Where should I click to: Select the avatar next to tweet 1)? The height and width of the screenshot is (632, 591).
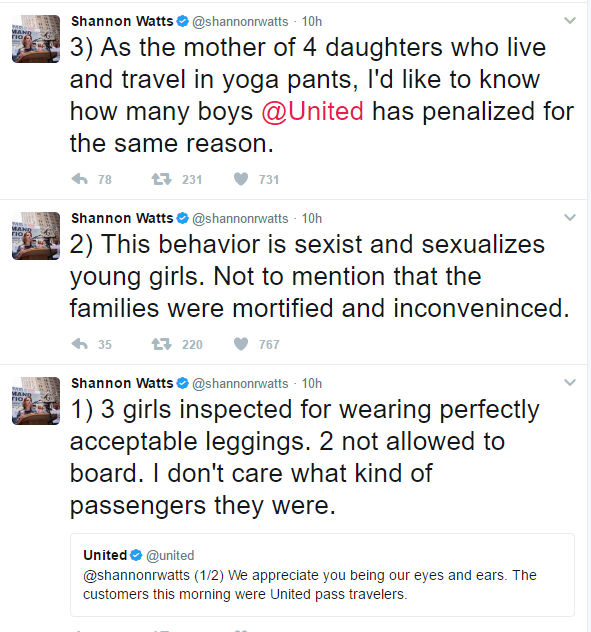36,401
